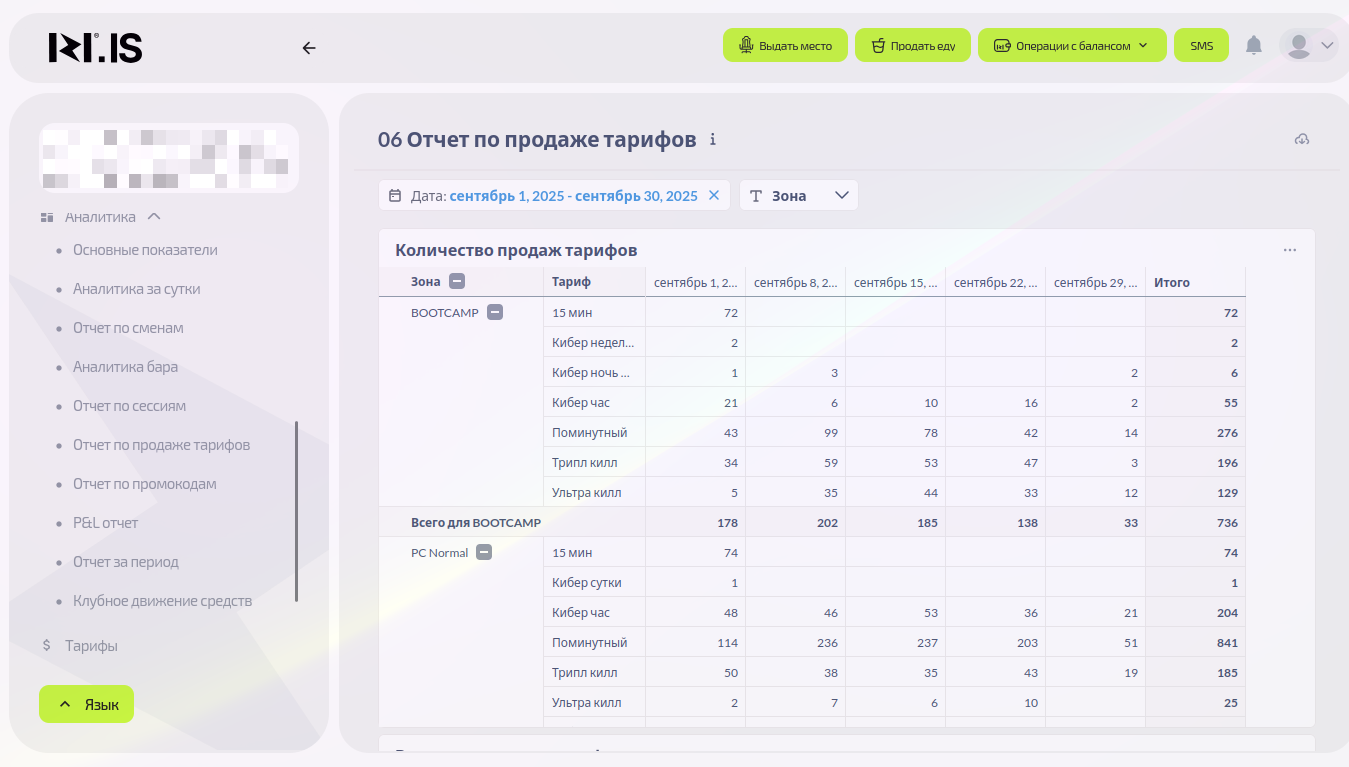
Task: Click the RI.IS logo
Action: pyautogui.click(x=95, y=47)
